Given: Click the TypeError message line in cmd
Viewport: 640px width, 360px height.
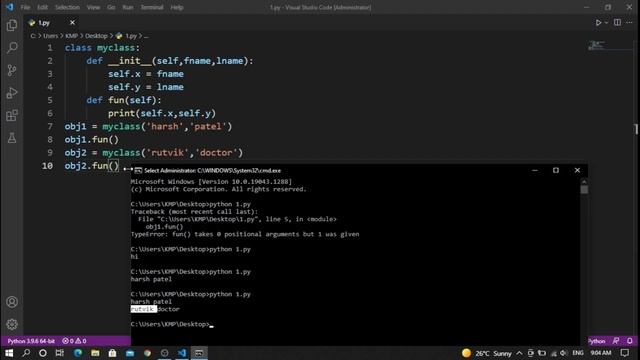Looking at the screenshot, I should (x=245, y=234).
